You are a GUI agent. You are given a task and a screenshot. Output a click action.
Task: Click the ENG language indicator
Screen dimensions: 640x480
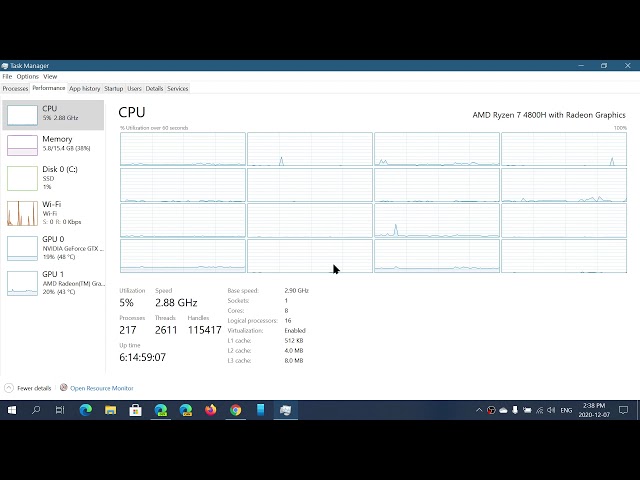click(x=566, y=410)
